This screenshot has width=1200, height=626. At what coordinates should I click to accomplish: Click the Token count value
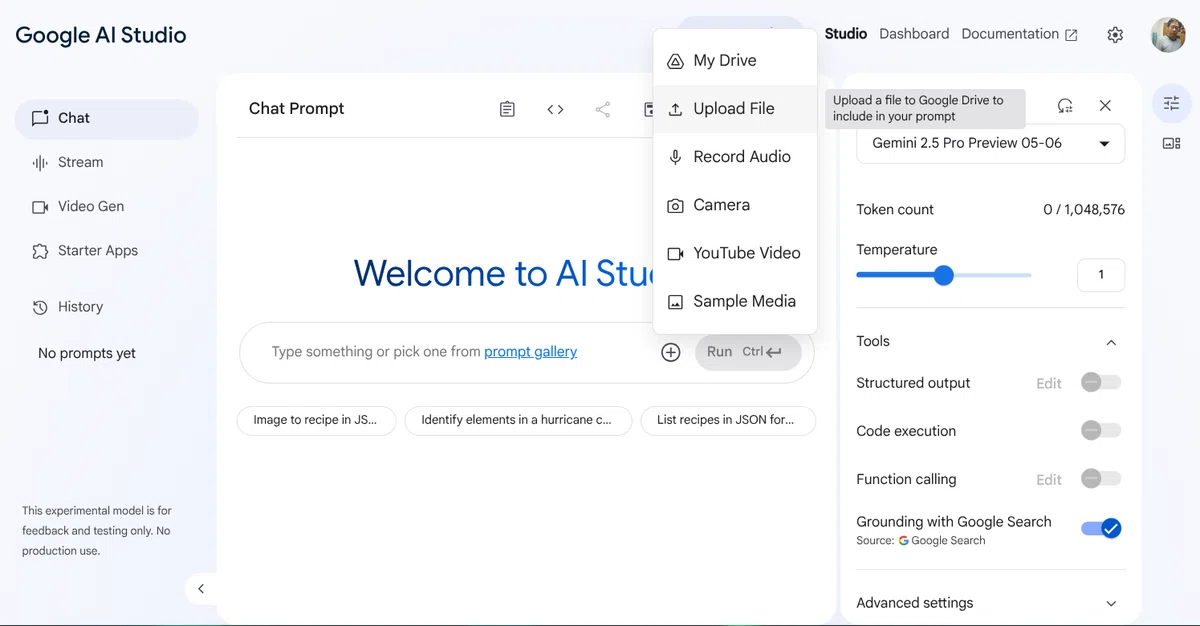coord(1084,210)
